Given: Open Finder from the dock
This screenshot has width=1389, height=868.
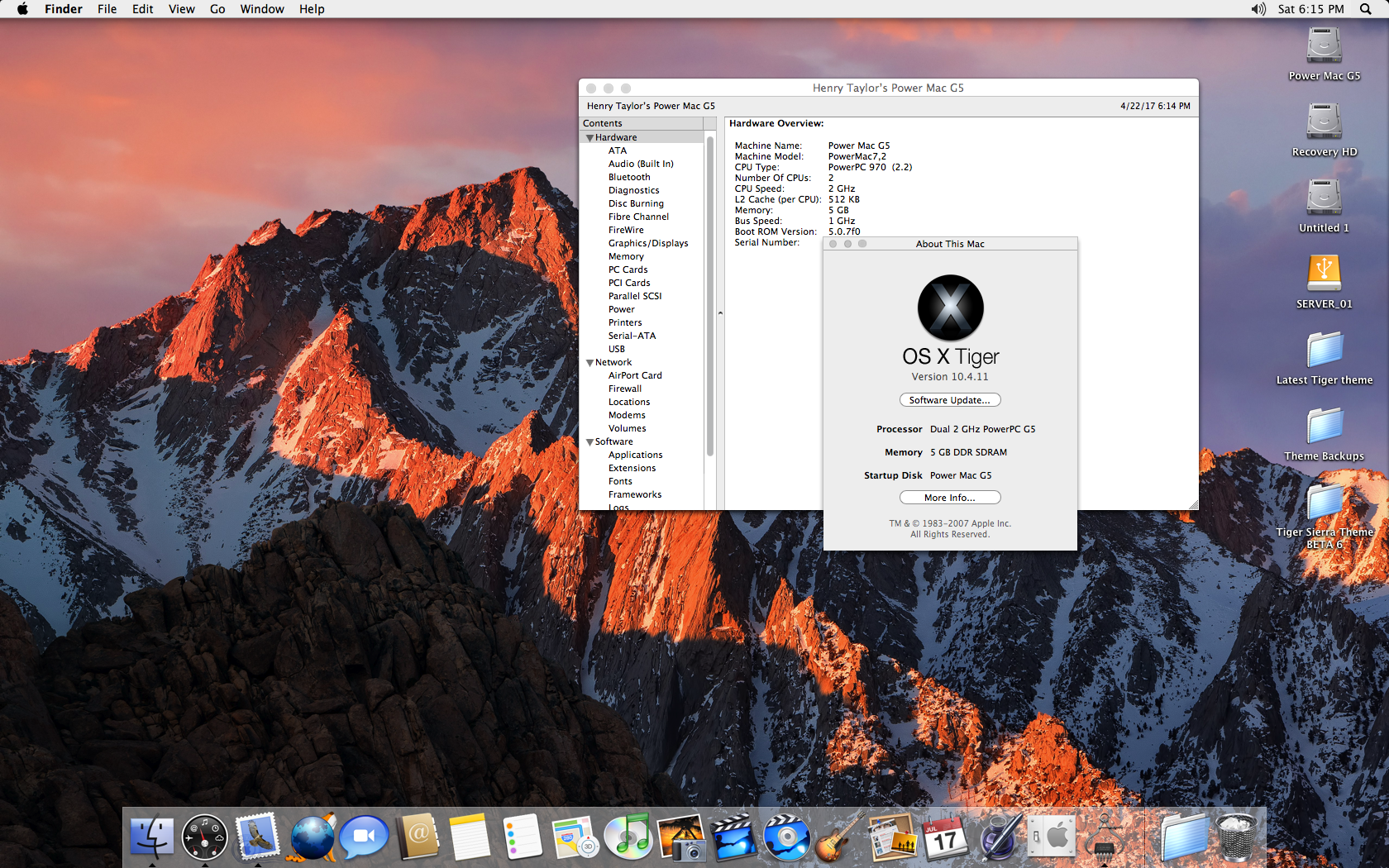Looking at the screenshot, I should click(x=152, y=837).
